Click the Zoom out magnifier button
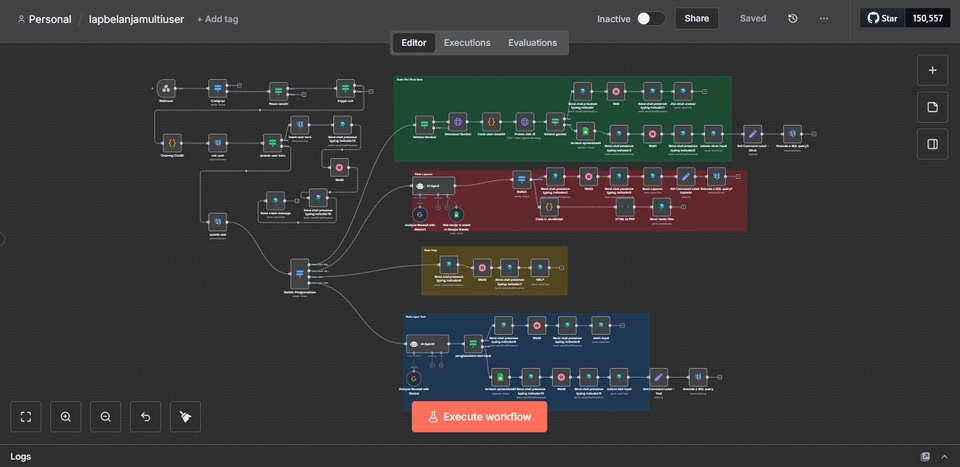 pos(105,417)
